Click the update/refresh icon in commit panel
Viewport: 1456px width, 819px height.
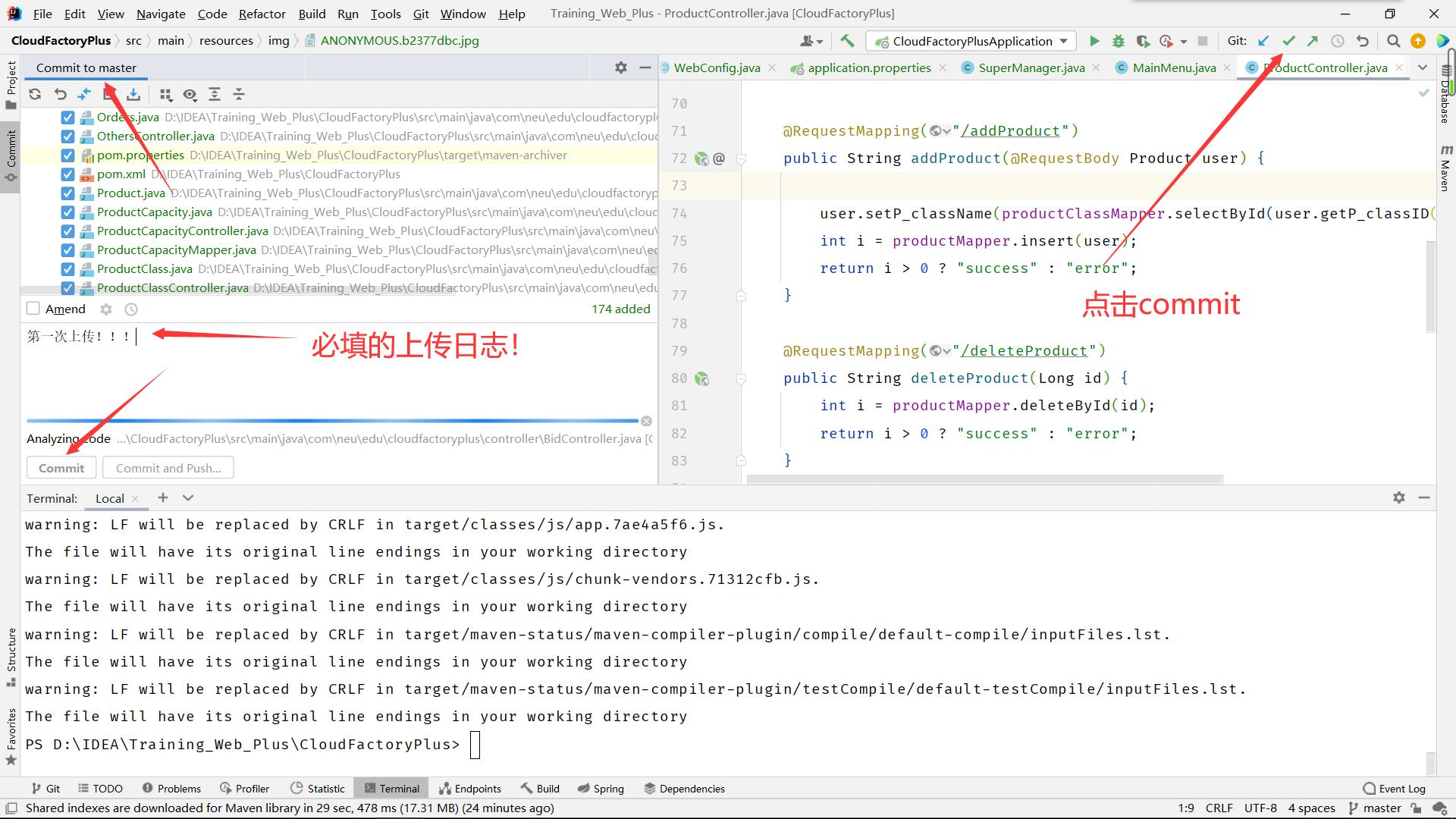(x=34, y=94)
